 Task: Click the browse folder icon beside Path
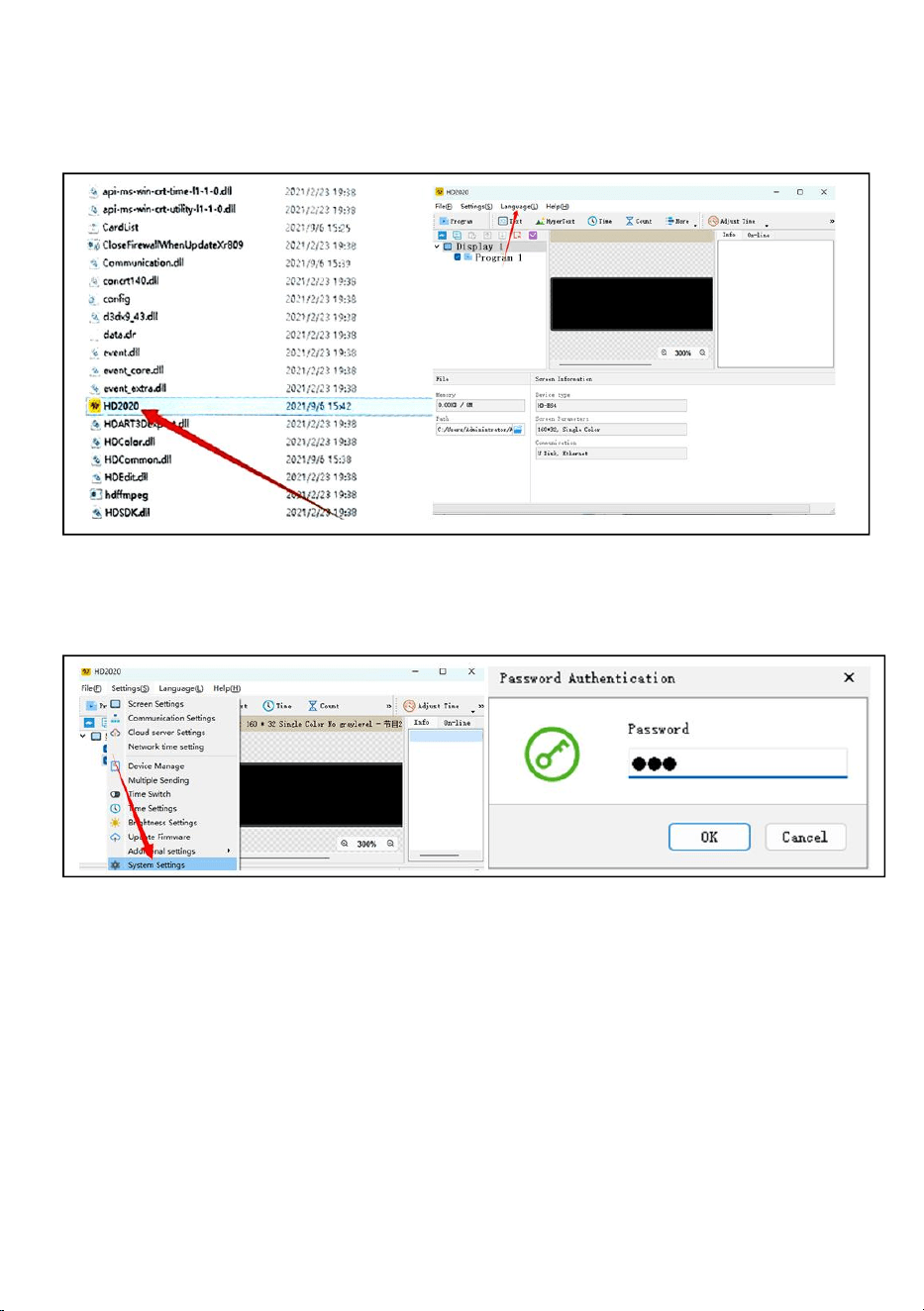[x=517, y=430]
